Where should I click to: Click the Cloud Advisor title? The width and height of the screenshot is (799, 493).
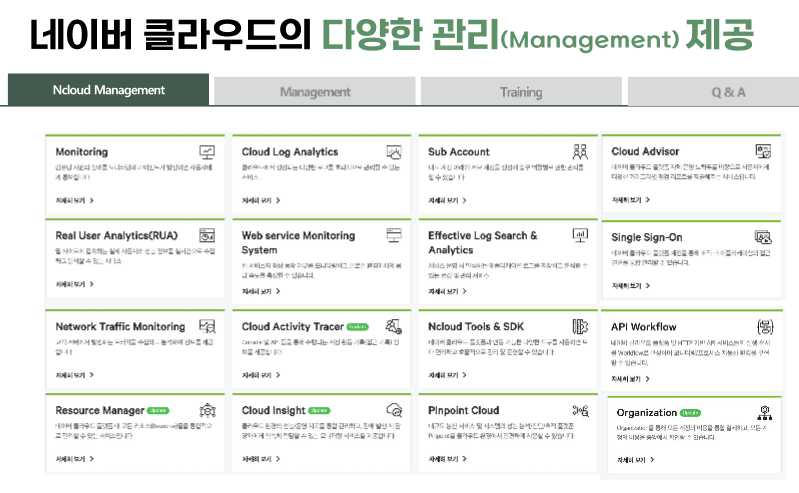[645, 151]
